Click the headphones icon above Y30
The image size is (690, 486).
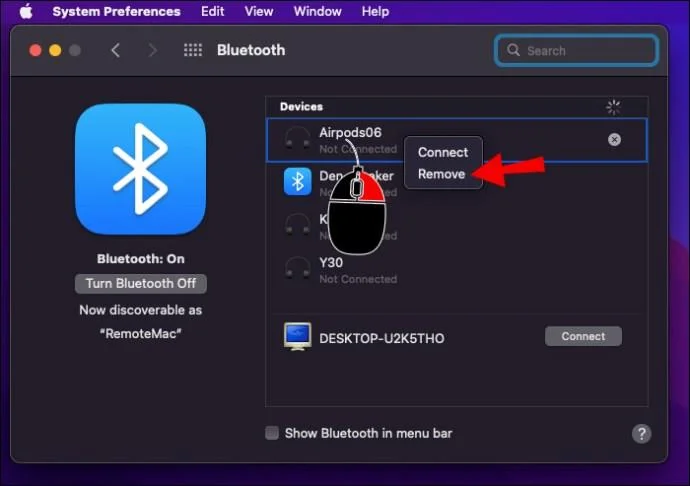(x=297, y=225)
